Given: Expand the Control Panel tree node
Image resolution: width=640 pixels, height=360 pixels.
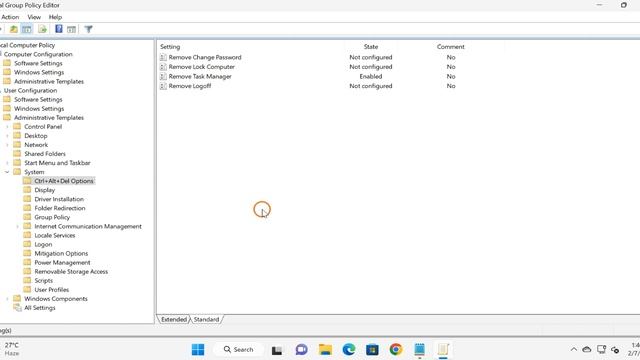Looking at the screenshot, I should click(7, 127).
